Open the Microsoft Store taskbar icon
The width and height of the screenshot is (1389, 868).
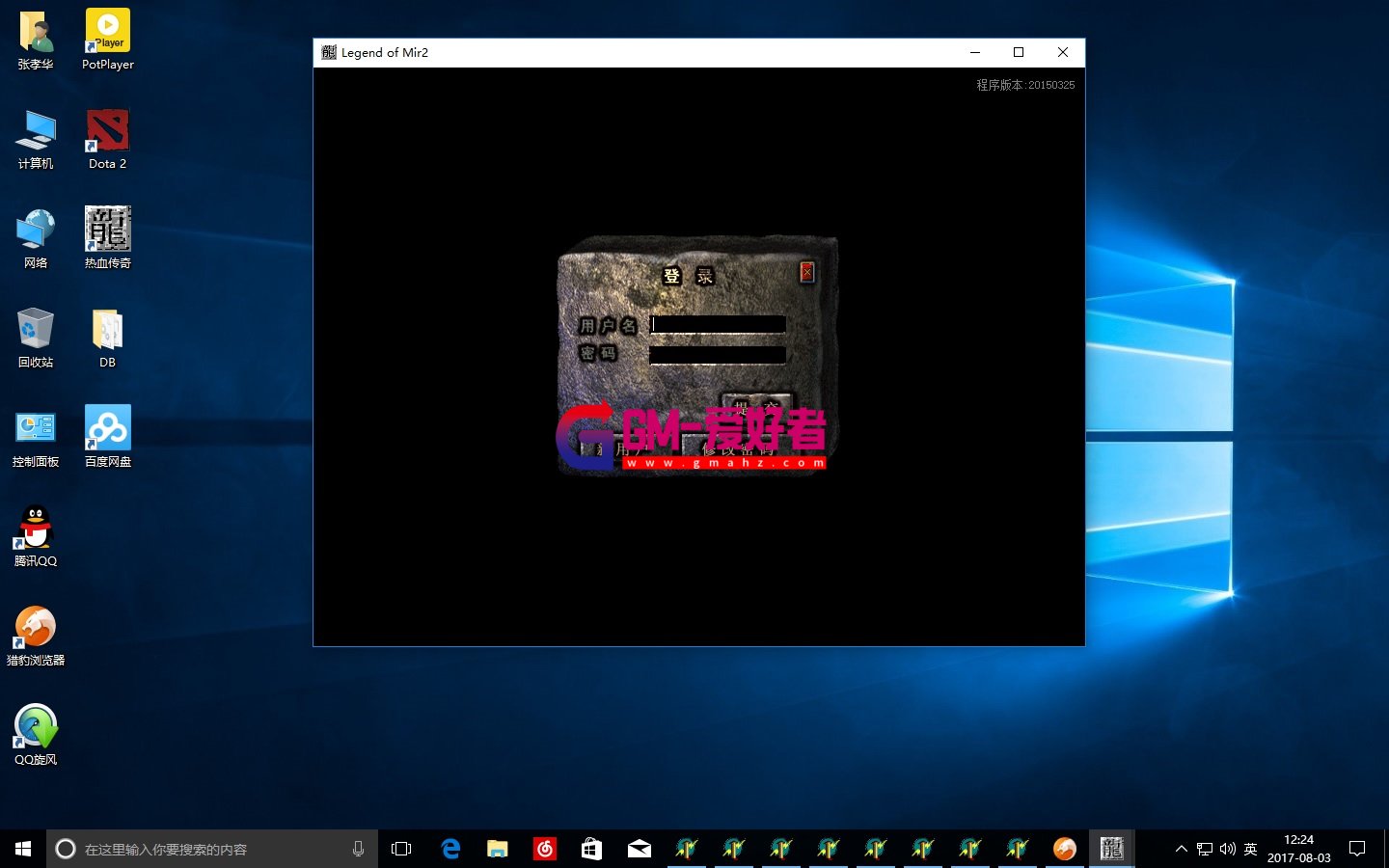[x=591, y=849]
